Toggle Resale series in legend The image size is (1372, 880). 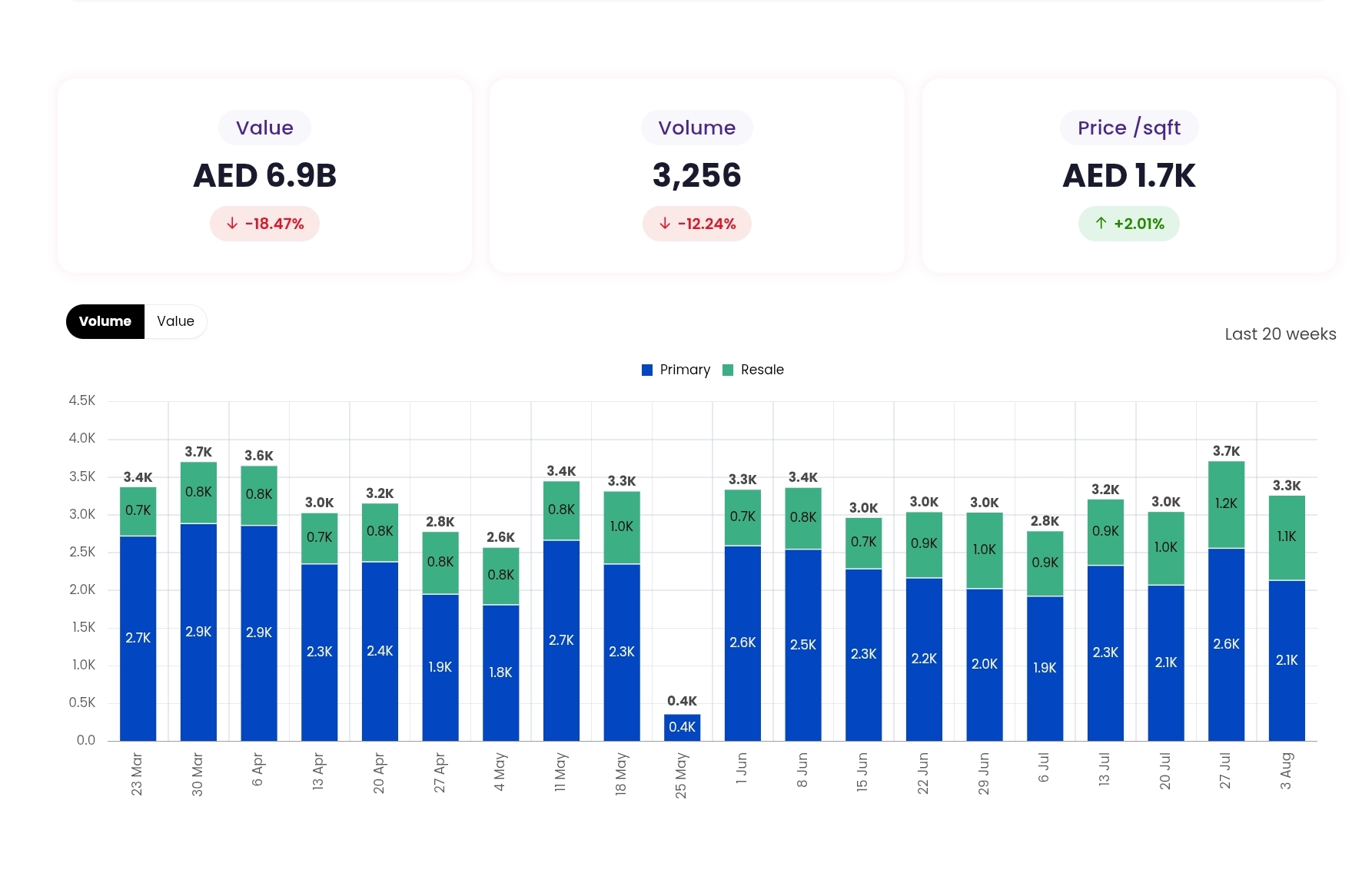click(x=753, y=370)
